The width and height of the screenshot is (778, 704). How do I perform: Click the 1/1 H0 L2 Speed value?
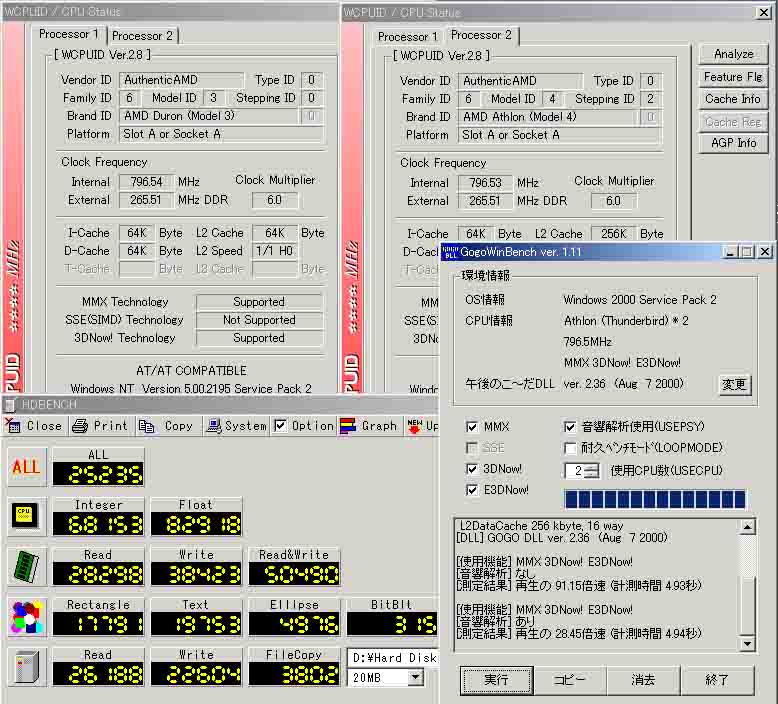(274, 251)
